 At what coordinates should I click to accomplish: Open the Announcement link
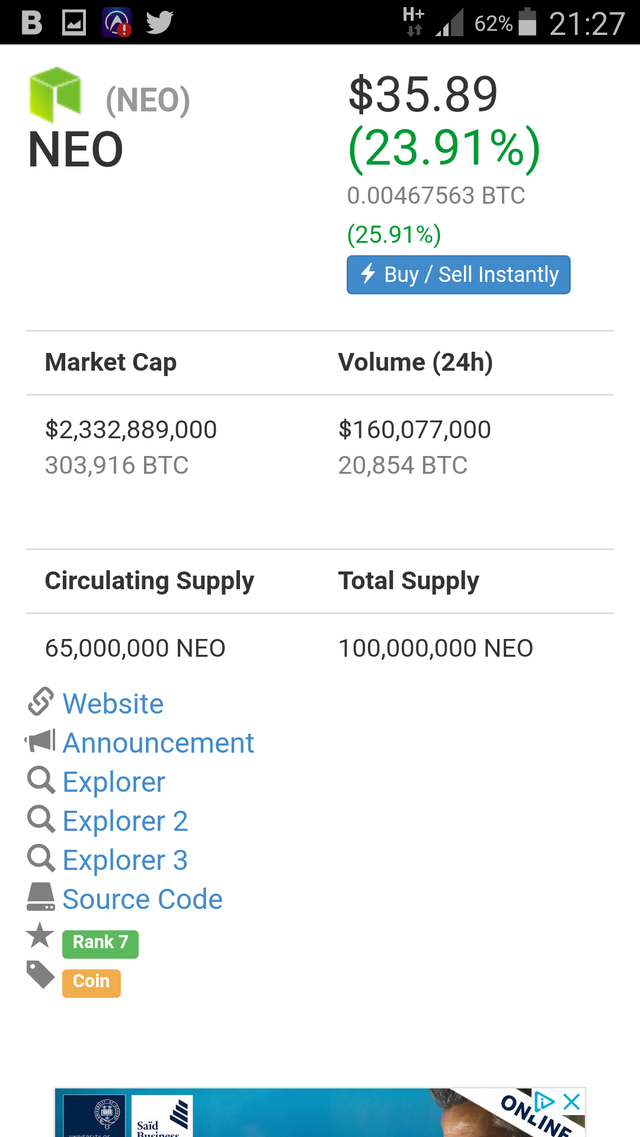click(158, 743)
